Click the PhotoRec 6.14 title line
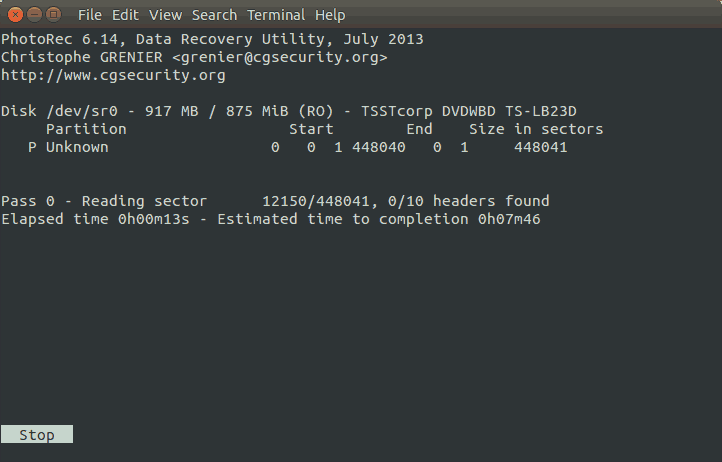The height and width of the screenshot is (462, 722). pyautogui.click(x=212, y=39)
